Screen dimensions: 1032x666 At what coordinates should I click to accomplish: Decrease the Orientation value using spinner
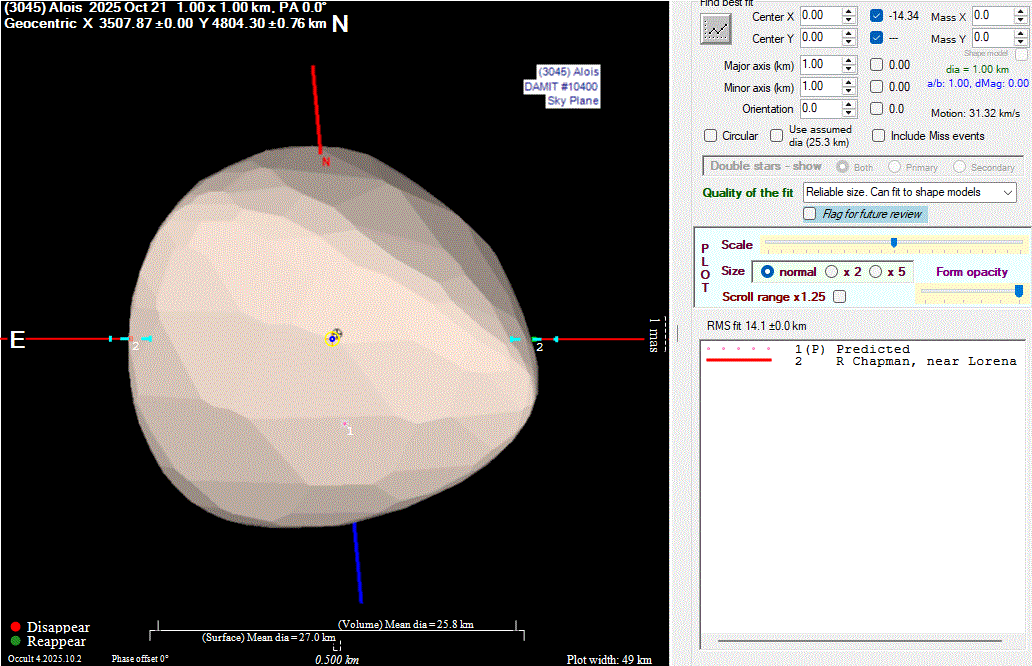click(849, 113)
